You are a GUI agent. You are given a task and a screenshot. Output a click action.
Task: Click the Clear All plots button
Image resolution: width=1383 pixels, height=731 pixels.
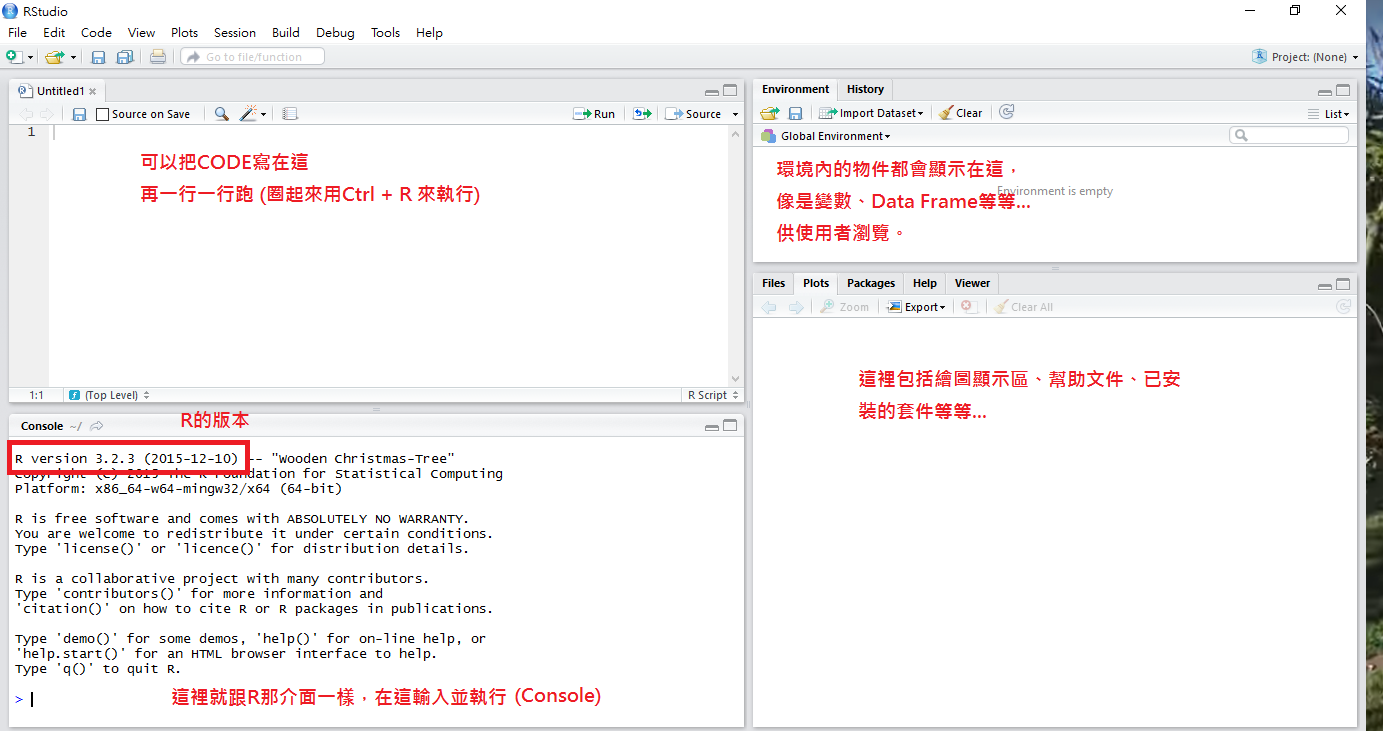click(1024, 307)
